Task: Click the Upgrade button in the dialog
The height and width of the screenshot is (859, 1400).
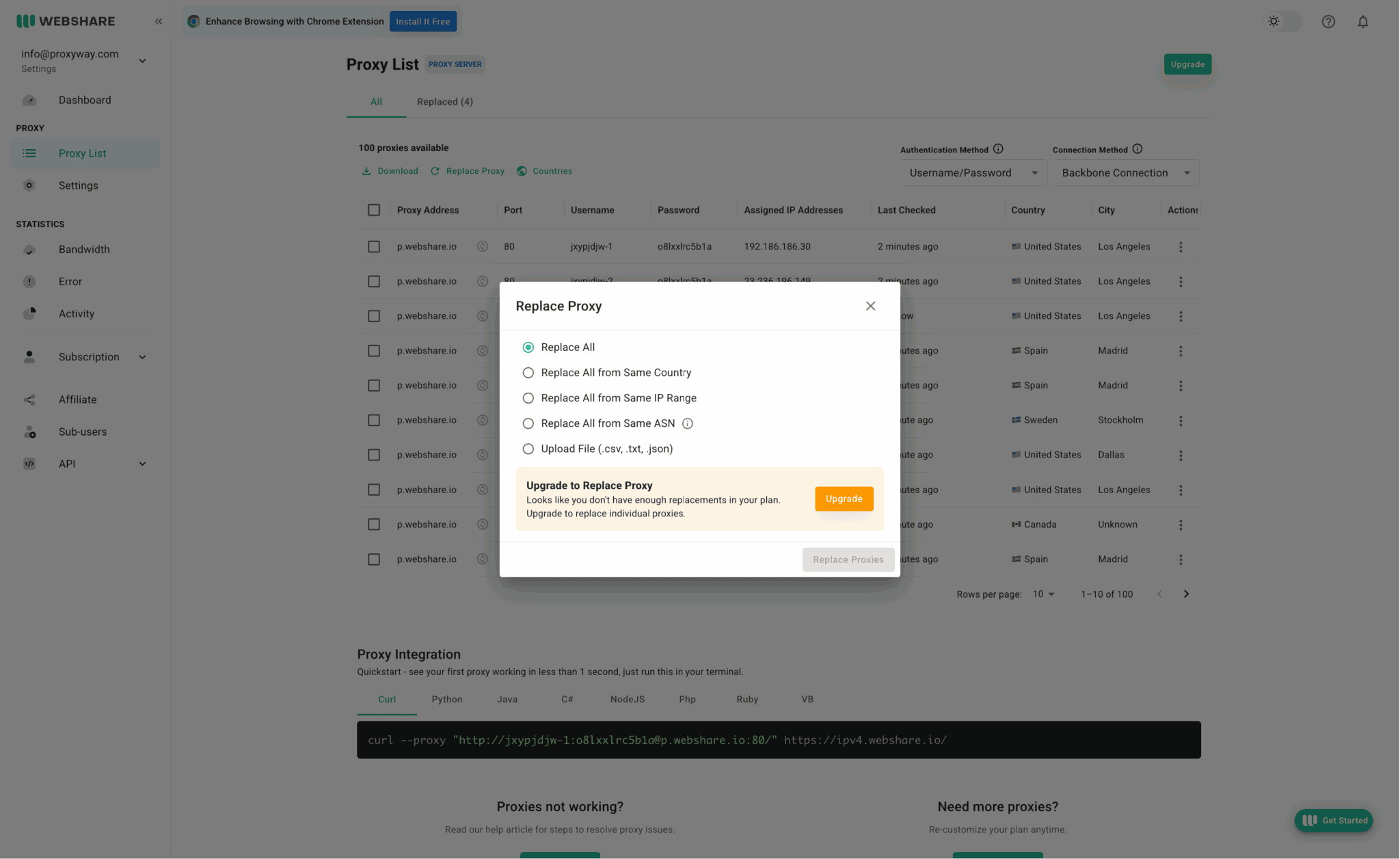Action: pos(844,499)
